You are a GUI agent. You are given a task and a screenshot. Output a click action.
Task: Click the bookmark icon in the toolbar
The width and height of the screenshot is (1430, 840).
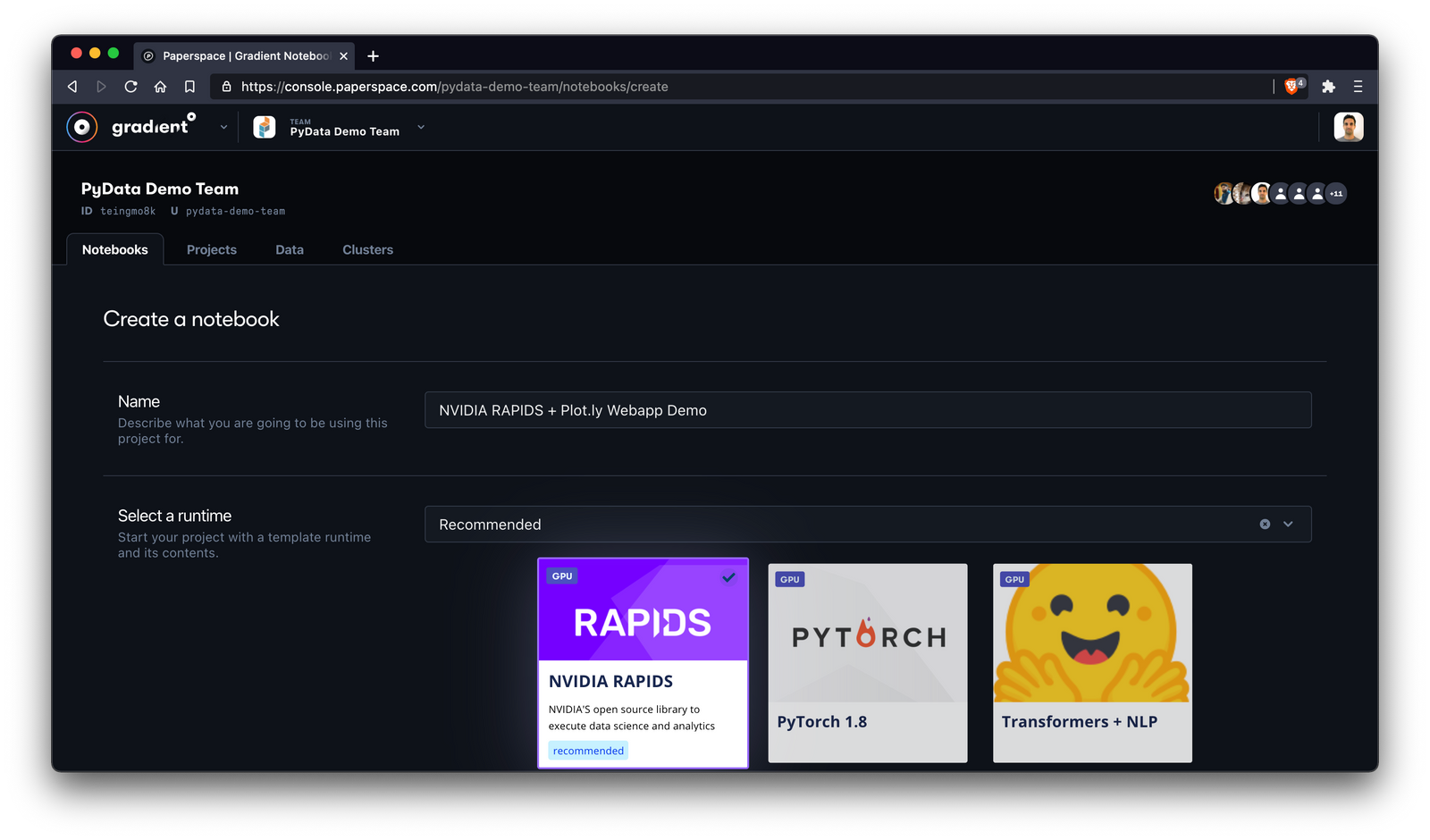189,87
